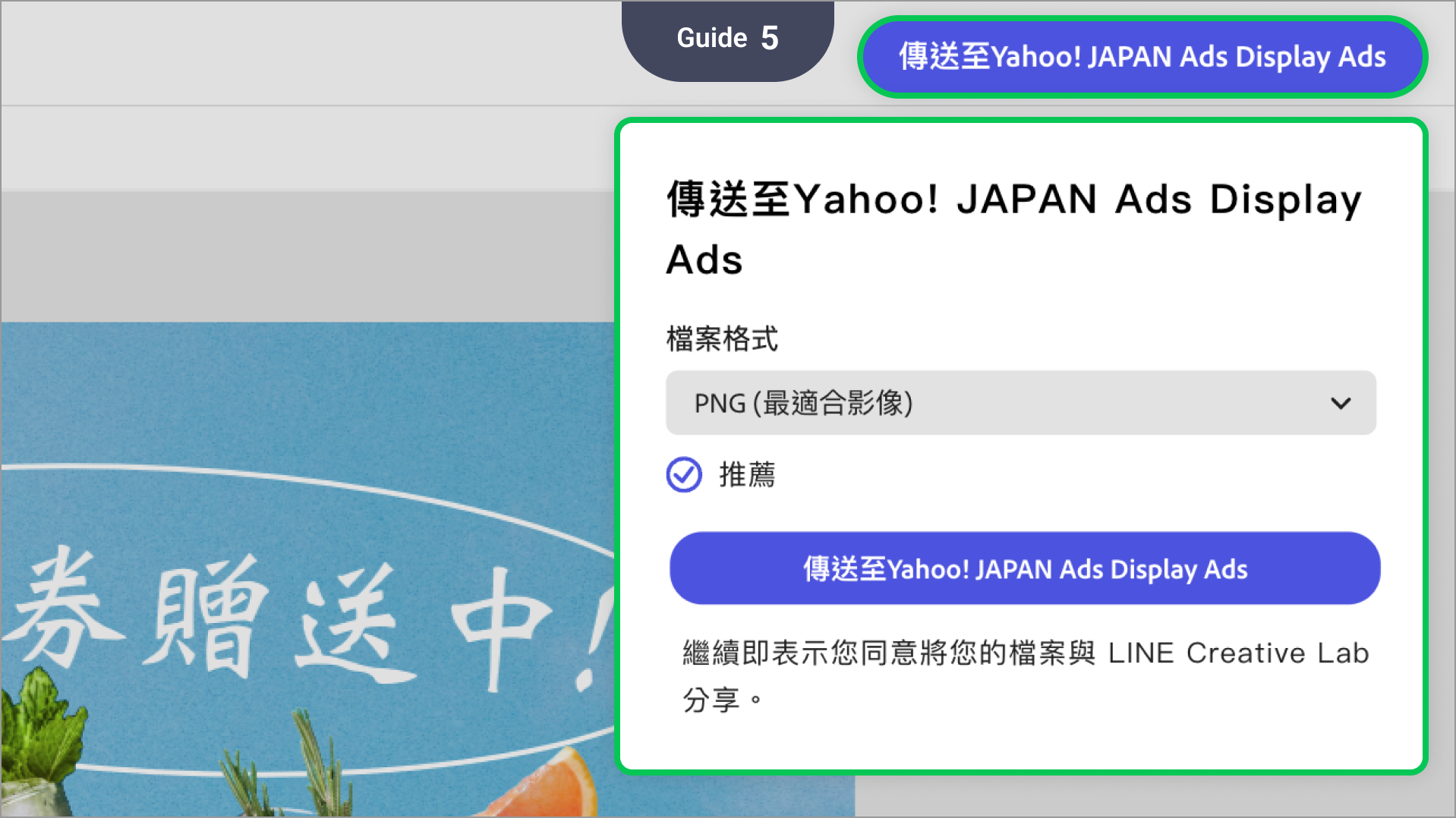
Task: Select the white ellipse outline on canvas
Action: pos(304,477)
